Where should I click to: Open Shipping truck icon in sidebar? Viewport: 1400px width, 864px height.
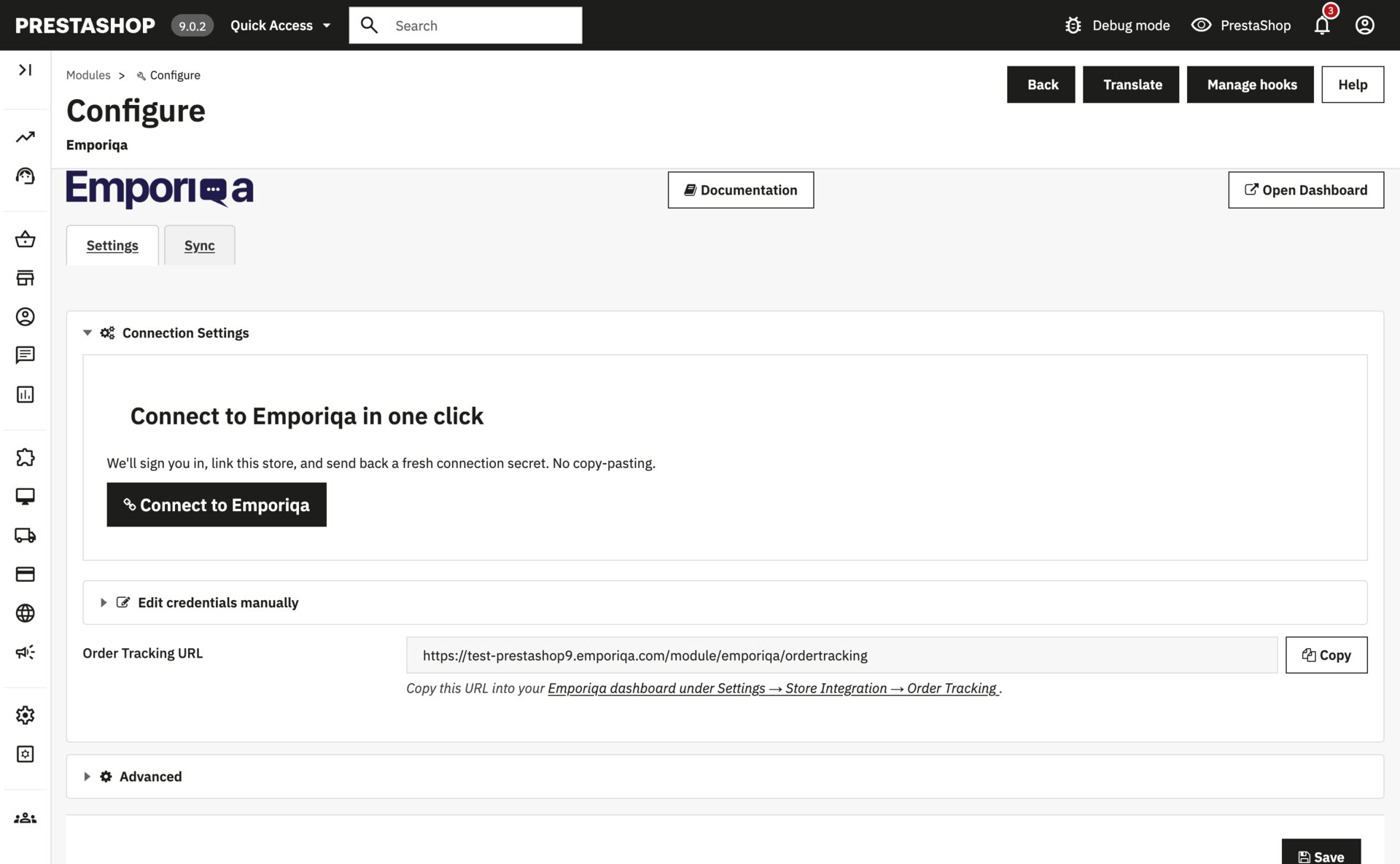click(x=26, y=535)
